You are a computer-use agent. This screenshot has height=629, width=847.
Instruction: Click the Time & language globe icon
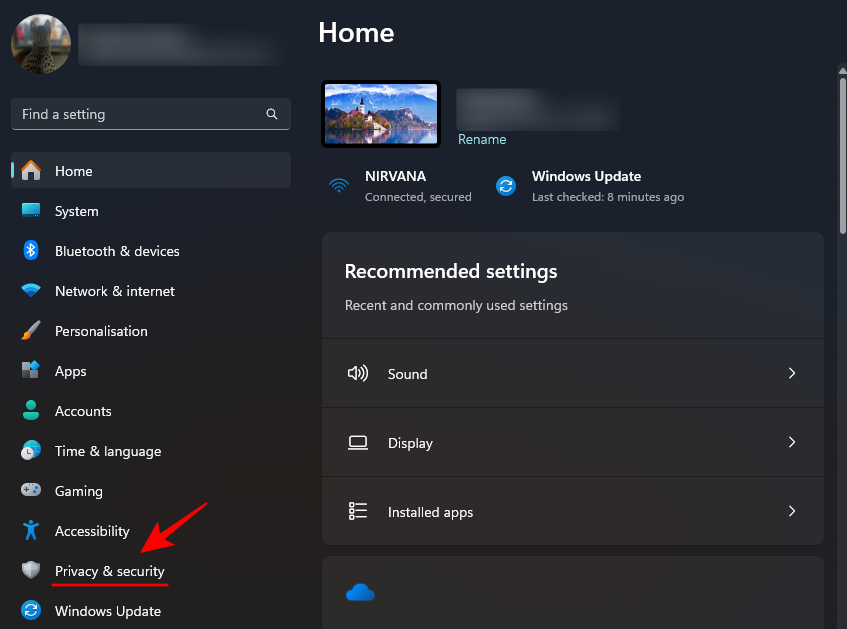pyautogui.click(x=31, y=450)
